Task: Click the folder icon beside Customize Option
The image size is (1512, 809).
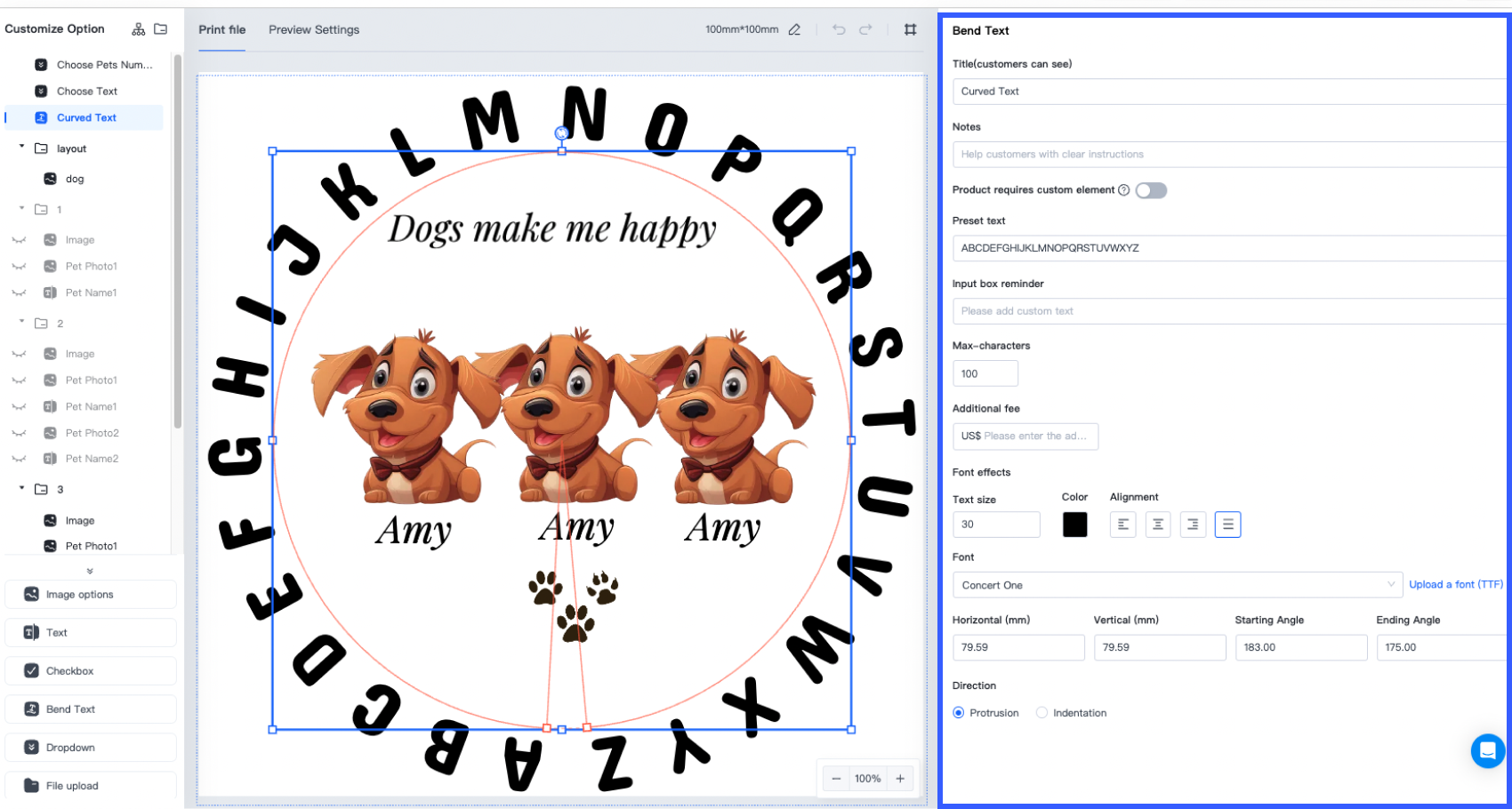Action: [161, 29]
